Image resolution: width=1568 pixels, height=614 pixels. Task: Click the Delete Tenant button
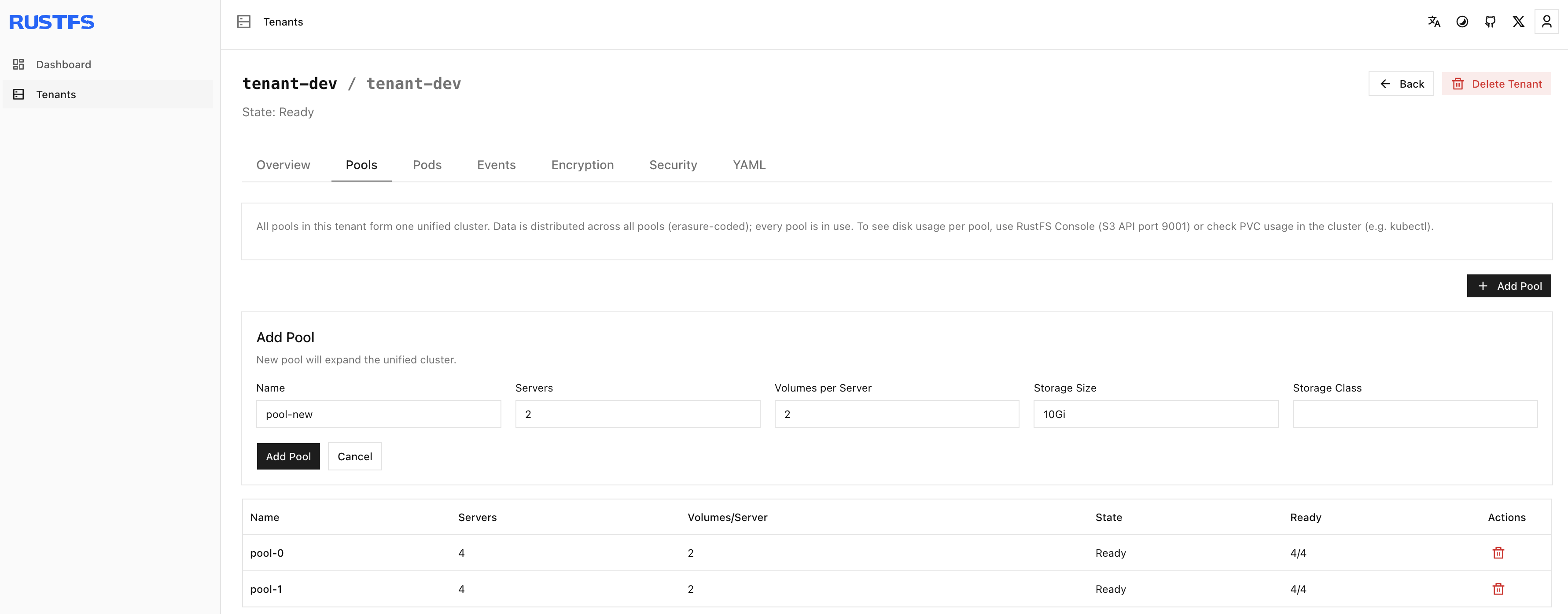point(1496,84)
